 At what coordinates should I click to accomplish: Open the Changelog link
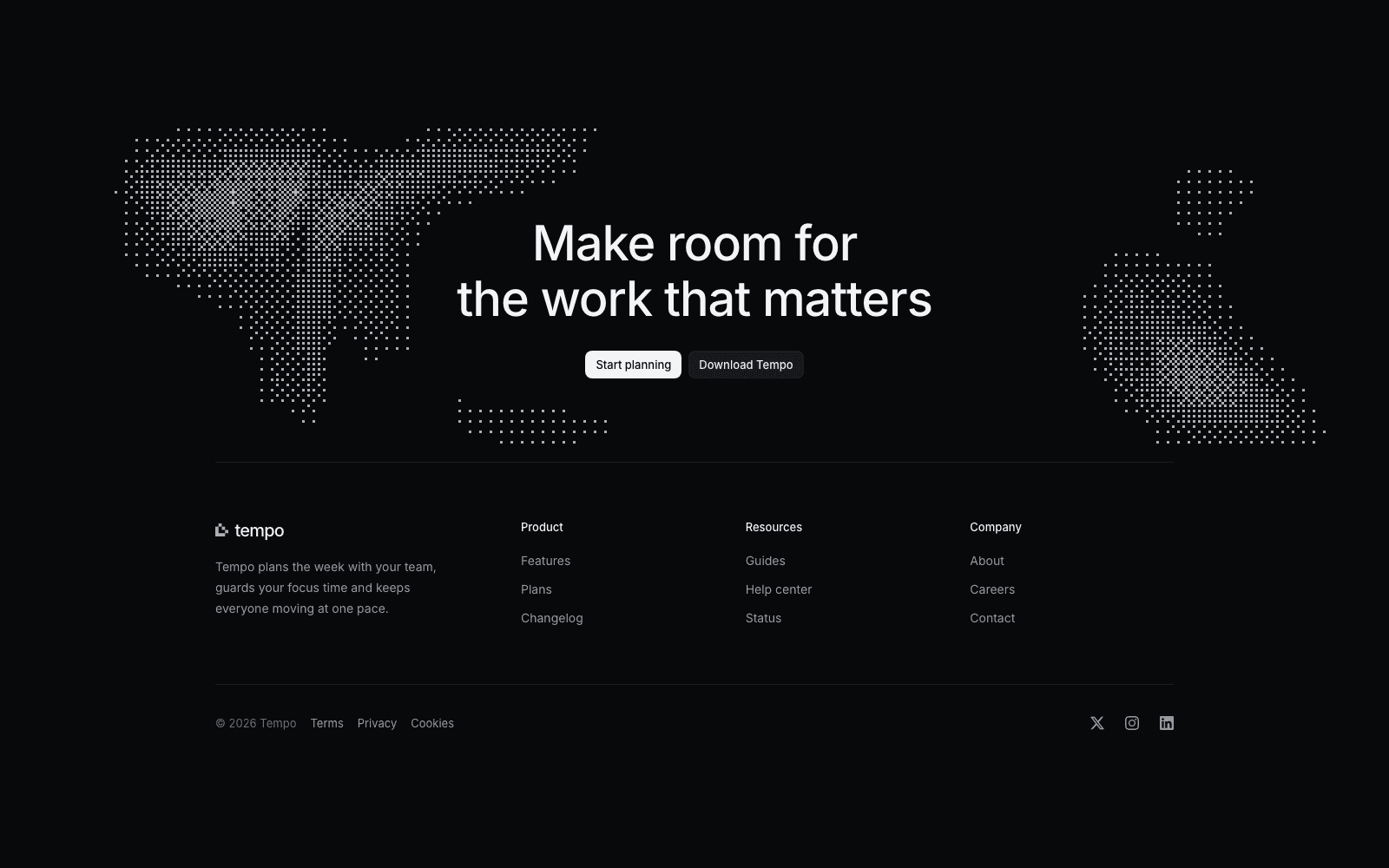(552, 618)
